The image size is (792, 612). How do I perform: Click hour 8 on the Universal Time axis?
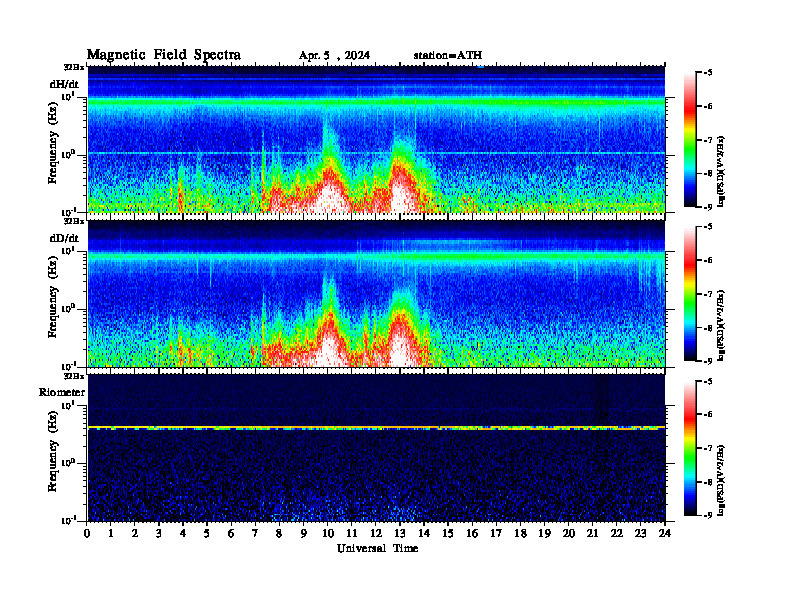279,534
